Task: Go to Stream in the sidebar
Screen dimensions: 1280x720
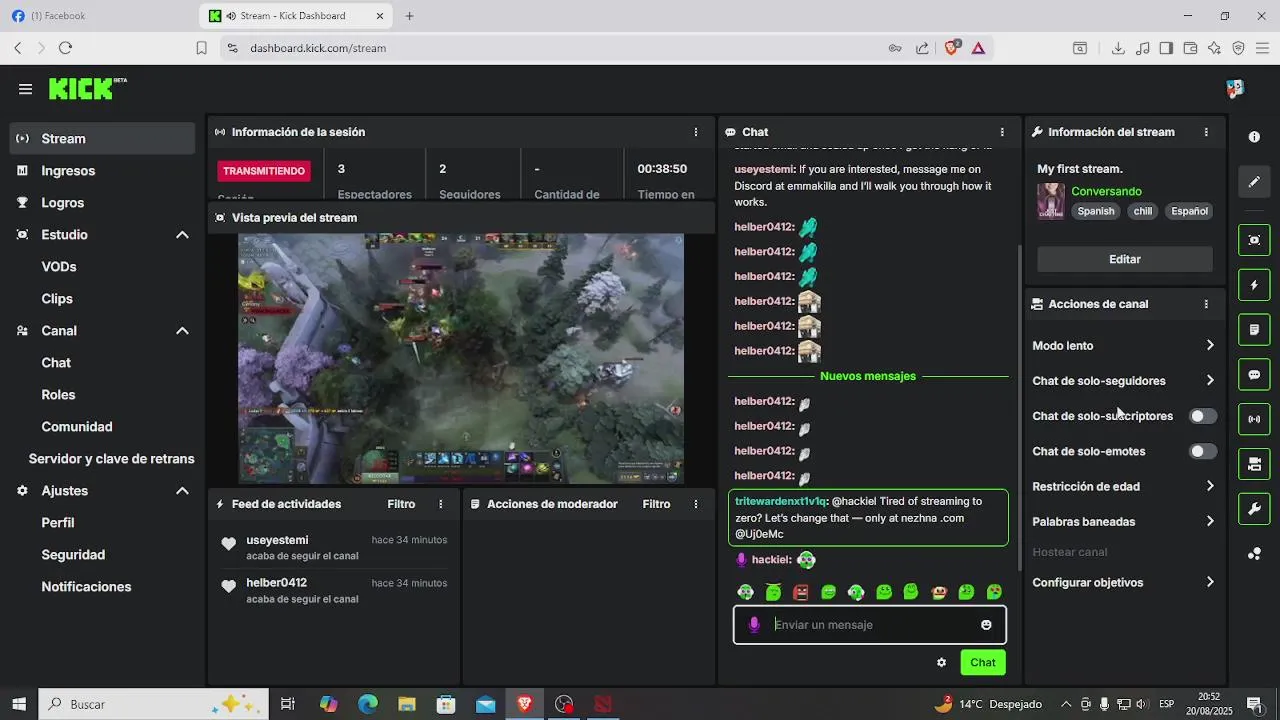Action: coord(102,139)
